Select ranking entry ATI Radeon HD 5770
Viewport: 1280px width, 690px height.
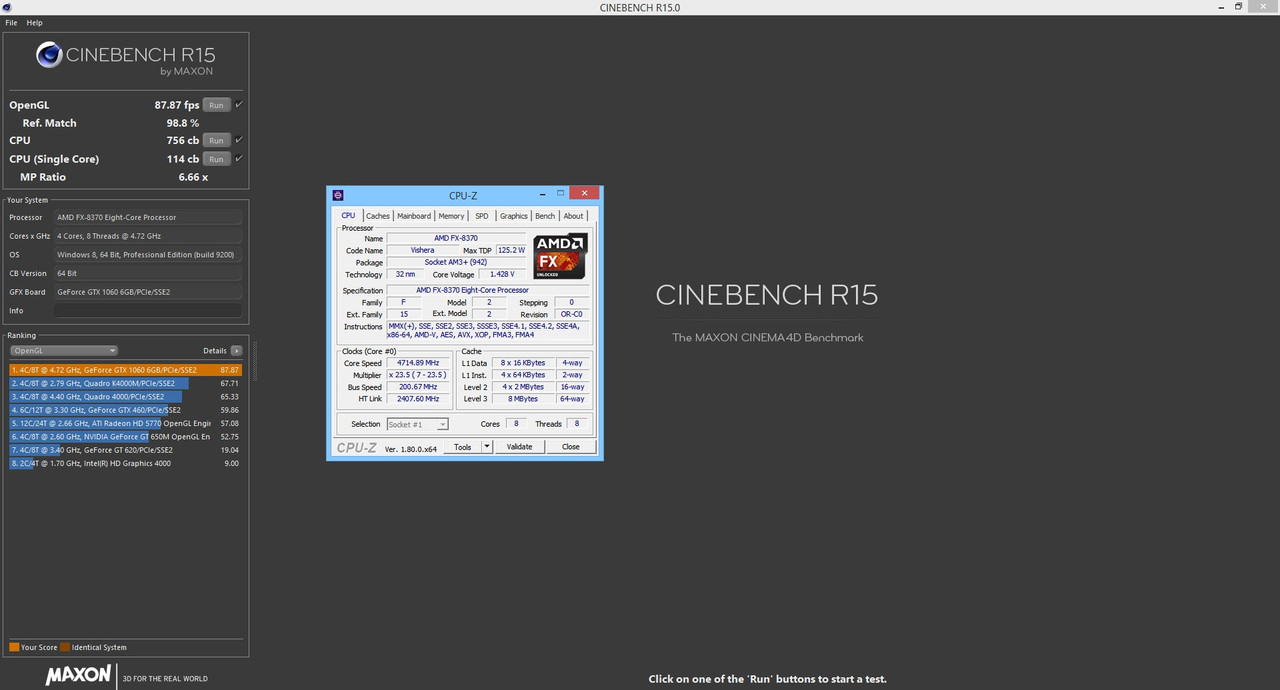click(125, 423)
